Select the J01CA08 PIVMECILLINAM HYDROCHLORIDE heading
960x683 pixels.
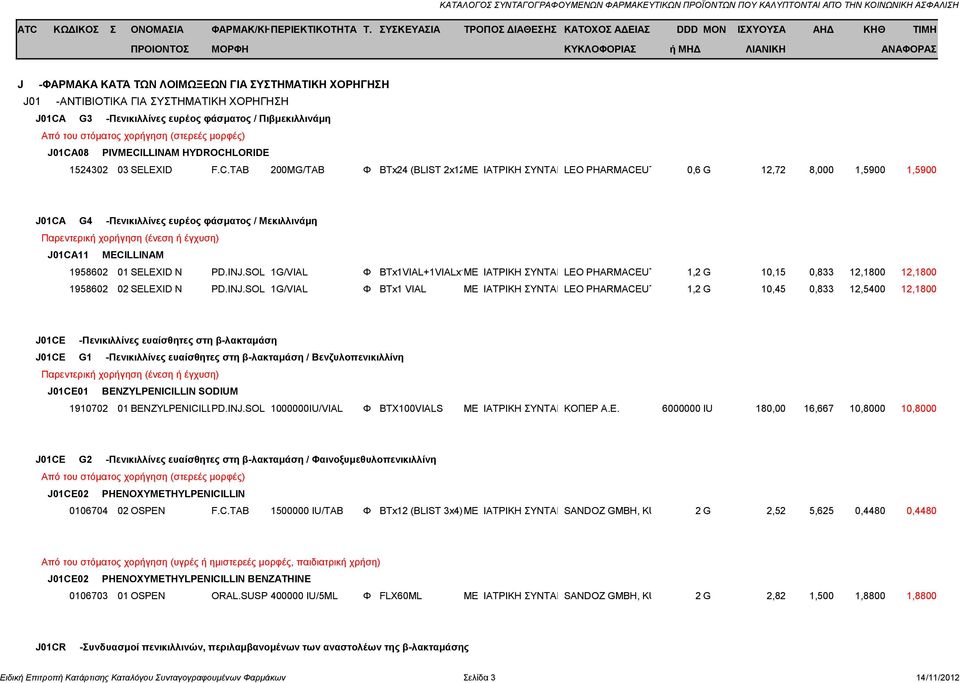pos(158,153)
